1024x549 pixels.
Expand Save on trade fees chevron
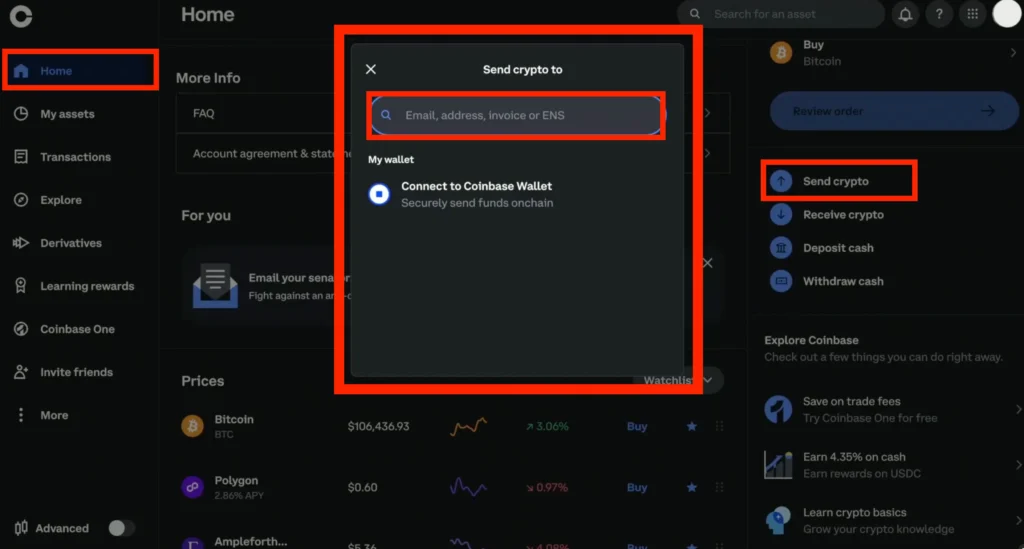point(1017,409)
